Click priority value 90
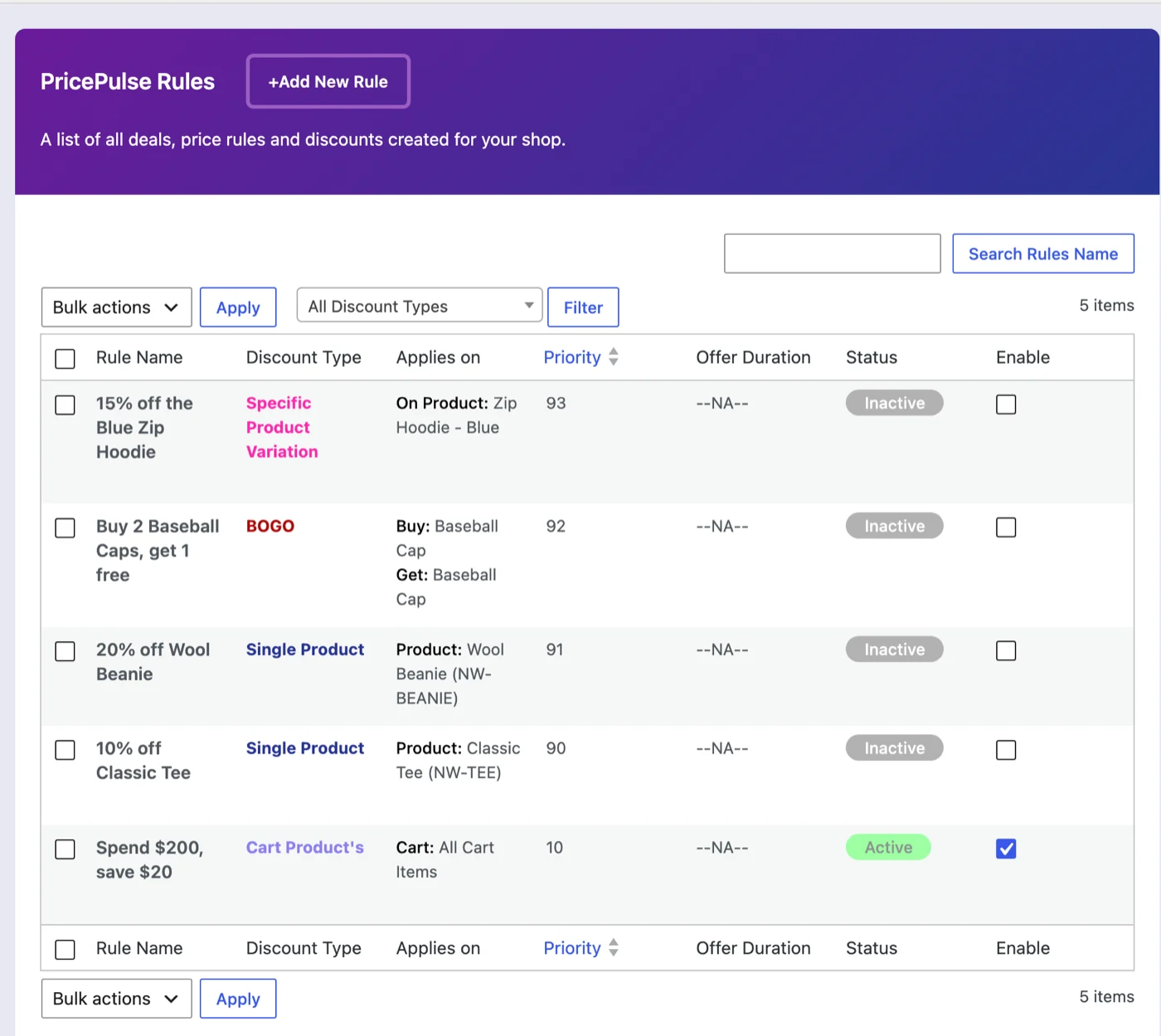Viewport: 1161px width, 1036px height. (x=556, y=748)
